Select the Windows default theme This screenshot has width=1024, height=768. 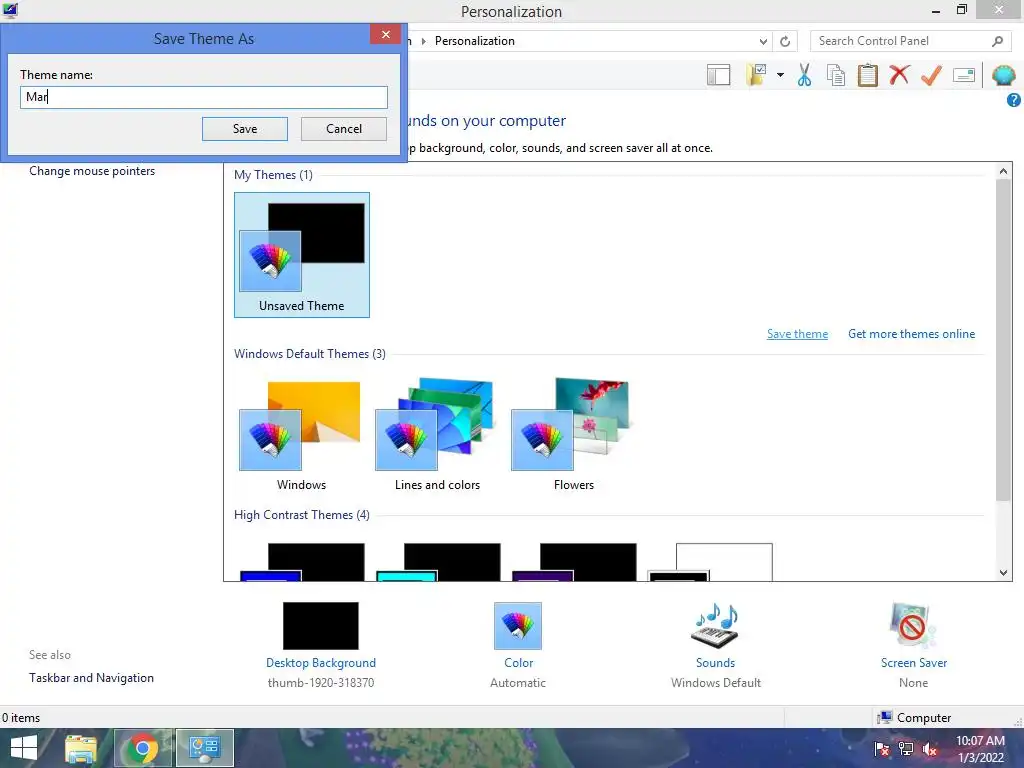301,434
